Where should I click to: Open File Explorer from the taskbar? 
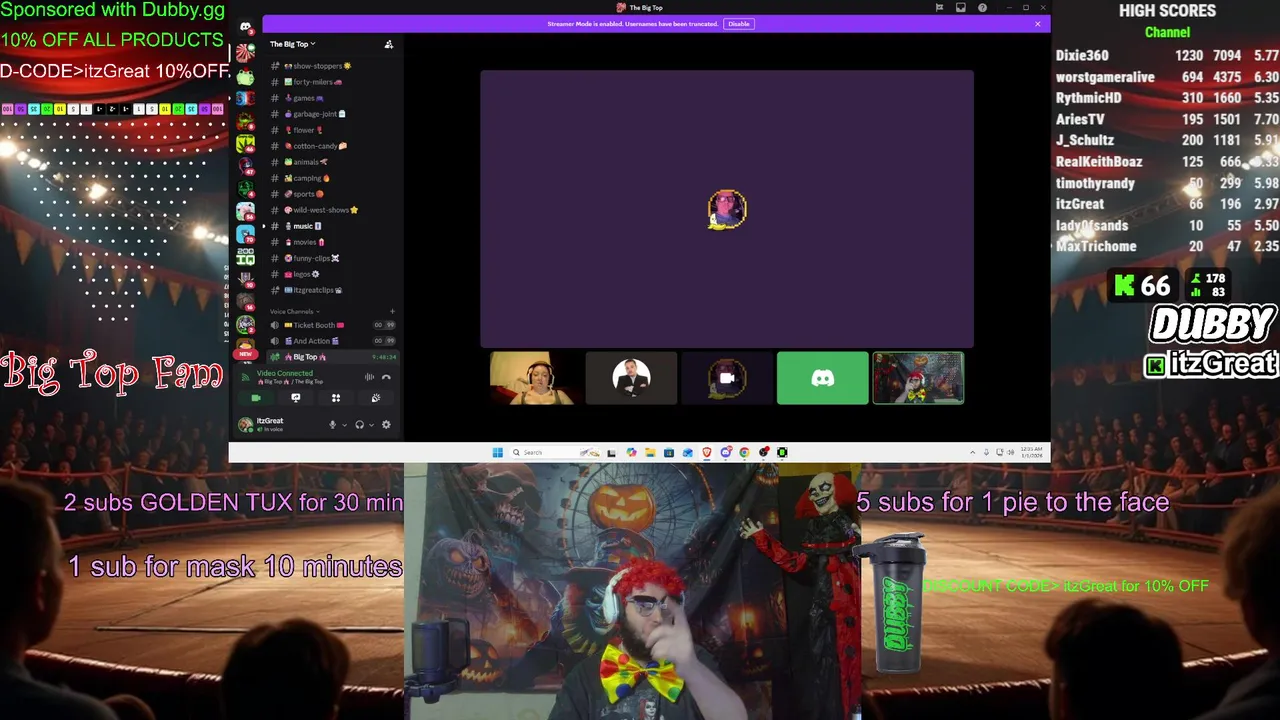tap(650, 452)
